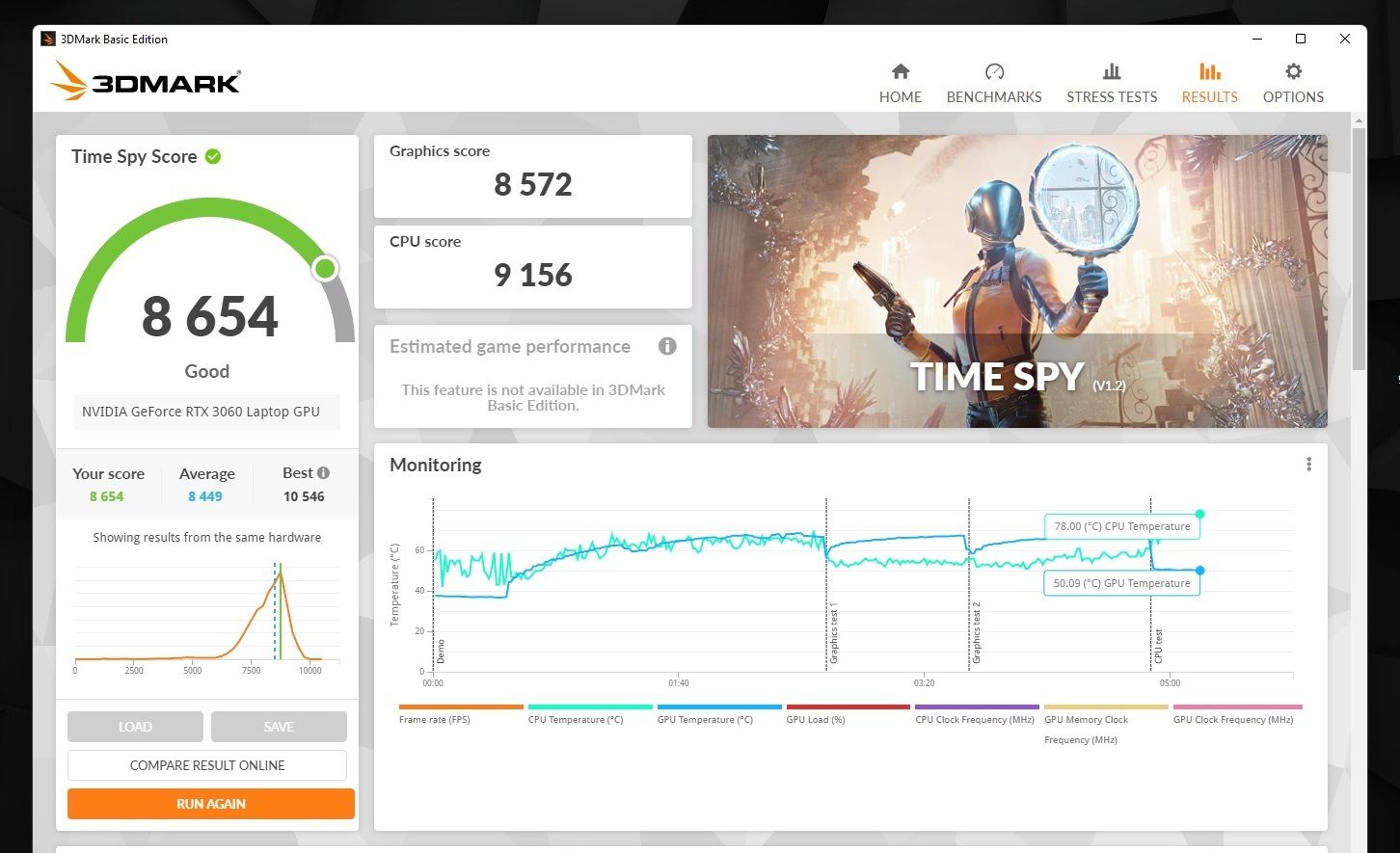The image size is (1400, 853).
Task: Maximize the 3DMark Basic Edition window
Action: tap(1301, 39)
